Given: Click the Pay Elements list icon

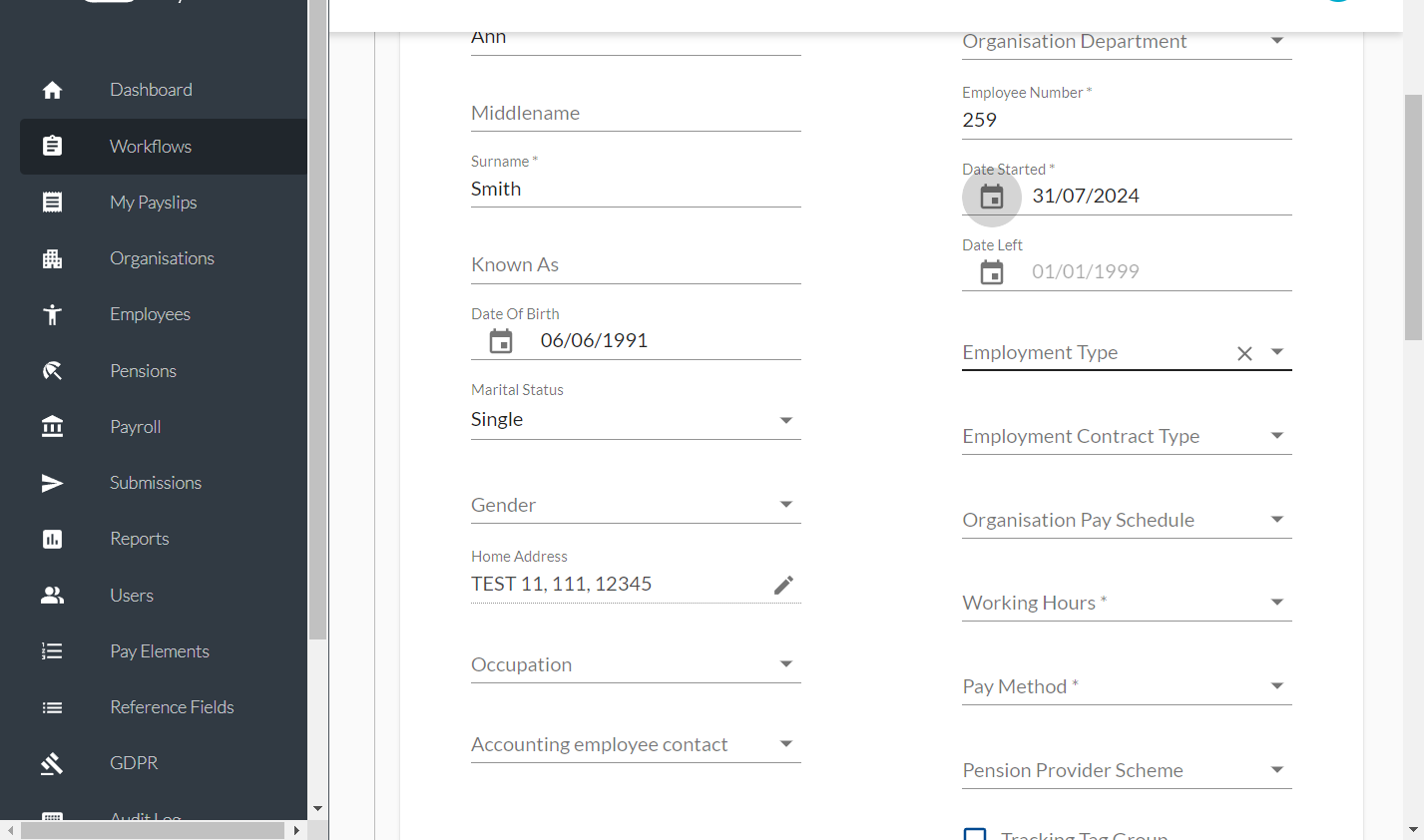Looking at the screenshot, I should [53, 651].
